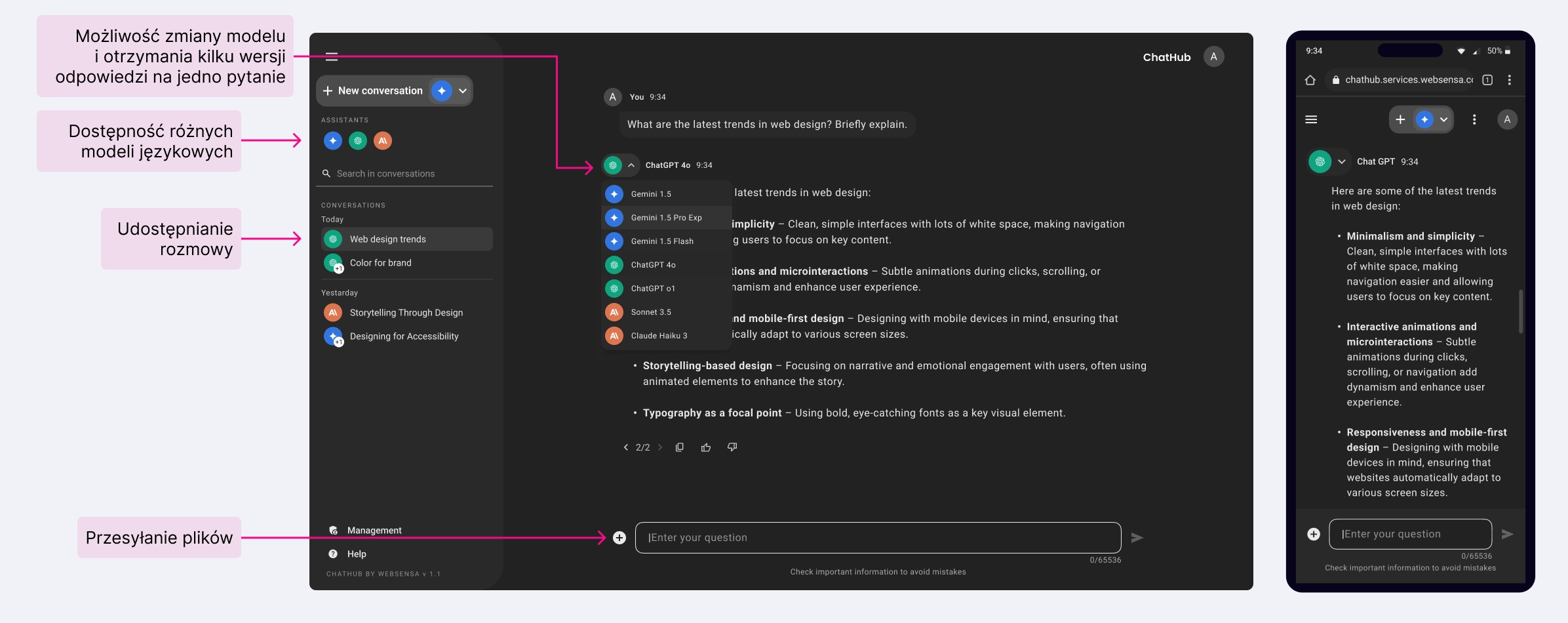Click the mobile chat scrollbar
The height and width of the screenshot is (623, 1568).
point(1521,311)
